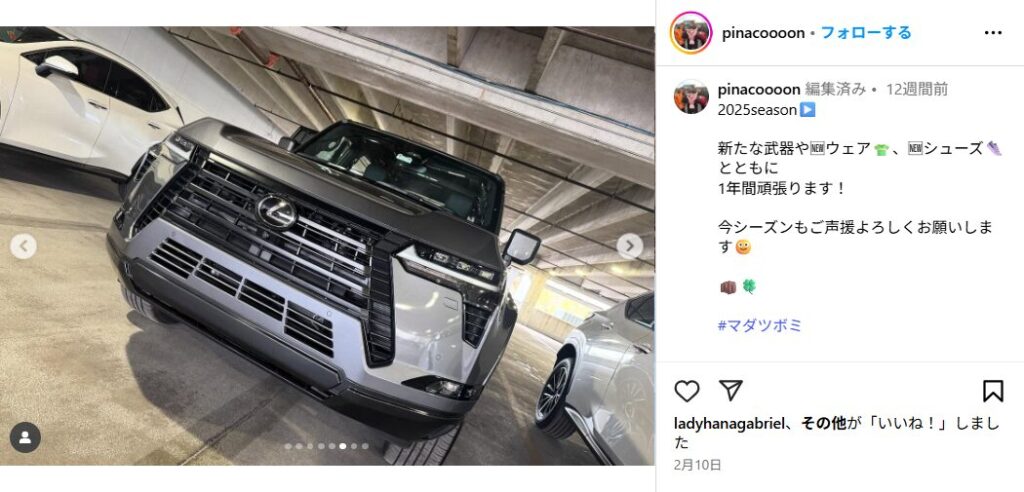Go to previous photo with left arrow
The width and height of the screenshot is (1024, 492).
click(x=24, y=246)
